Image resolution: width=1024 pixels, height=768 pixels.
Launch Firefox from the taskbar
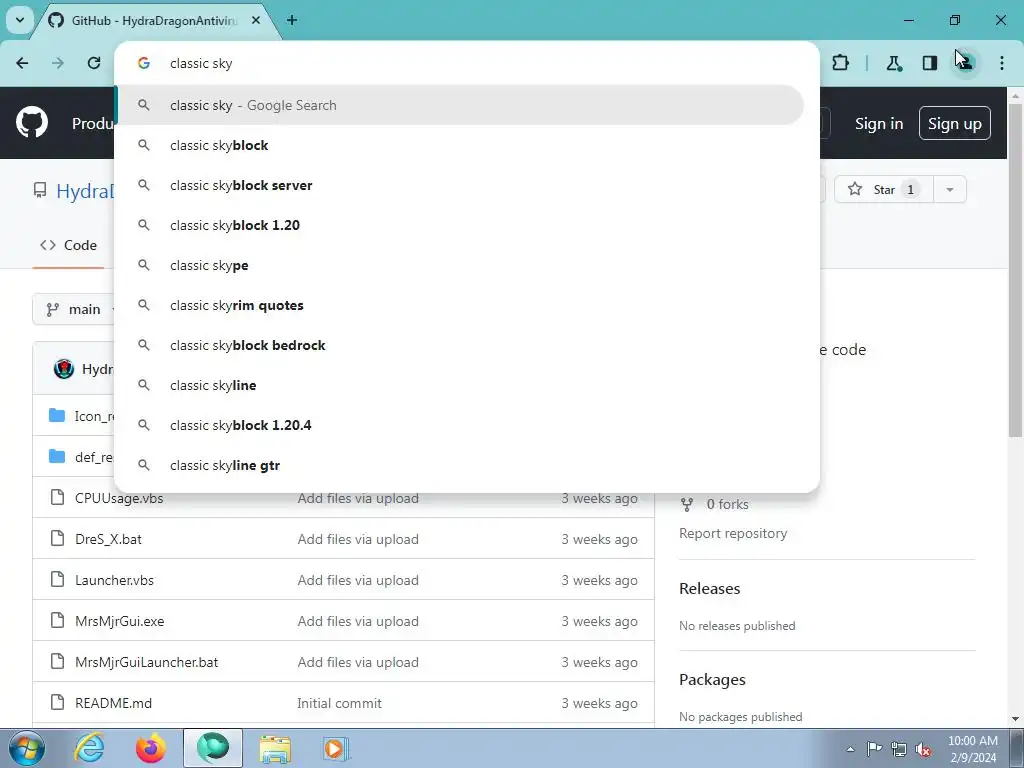151,748
